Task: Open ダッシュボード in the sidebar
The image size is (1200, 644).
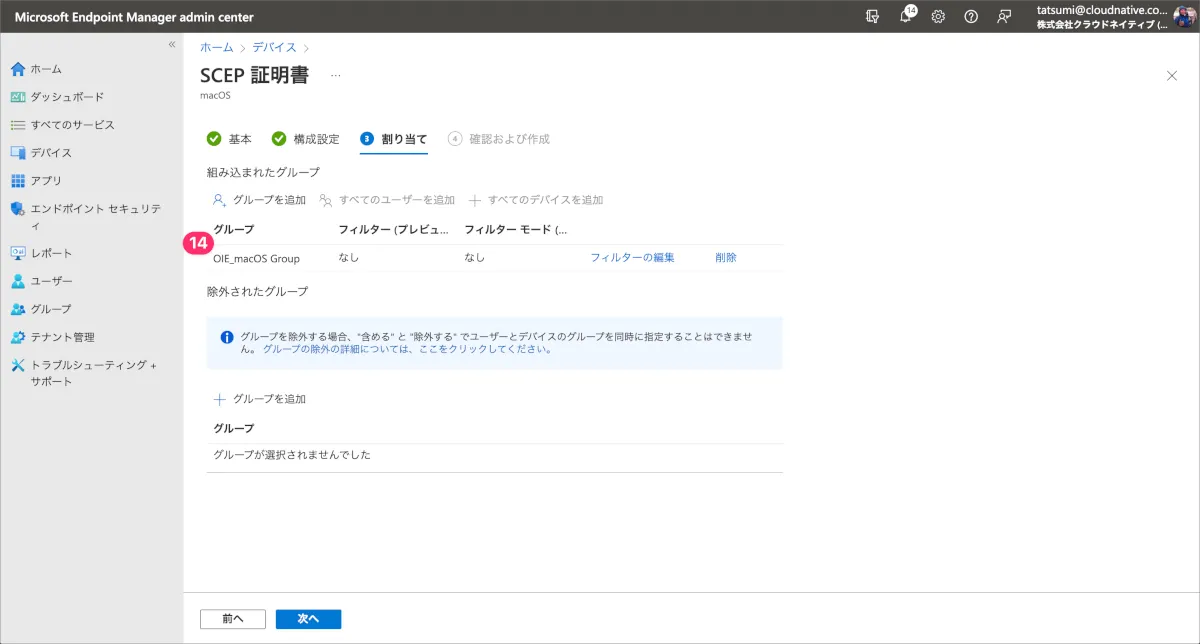Action: click(x=67, y=97)
